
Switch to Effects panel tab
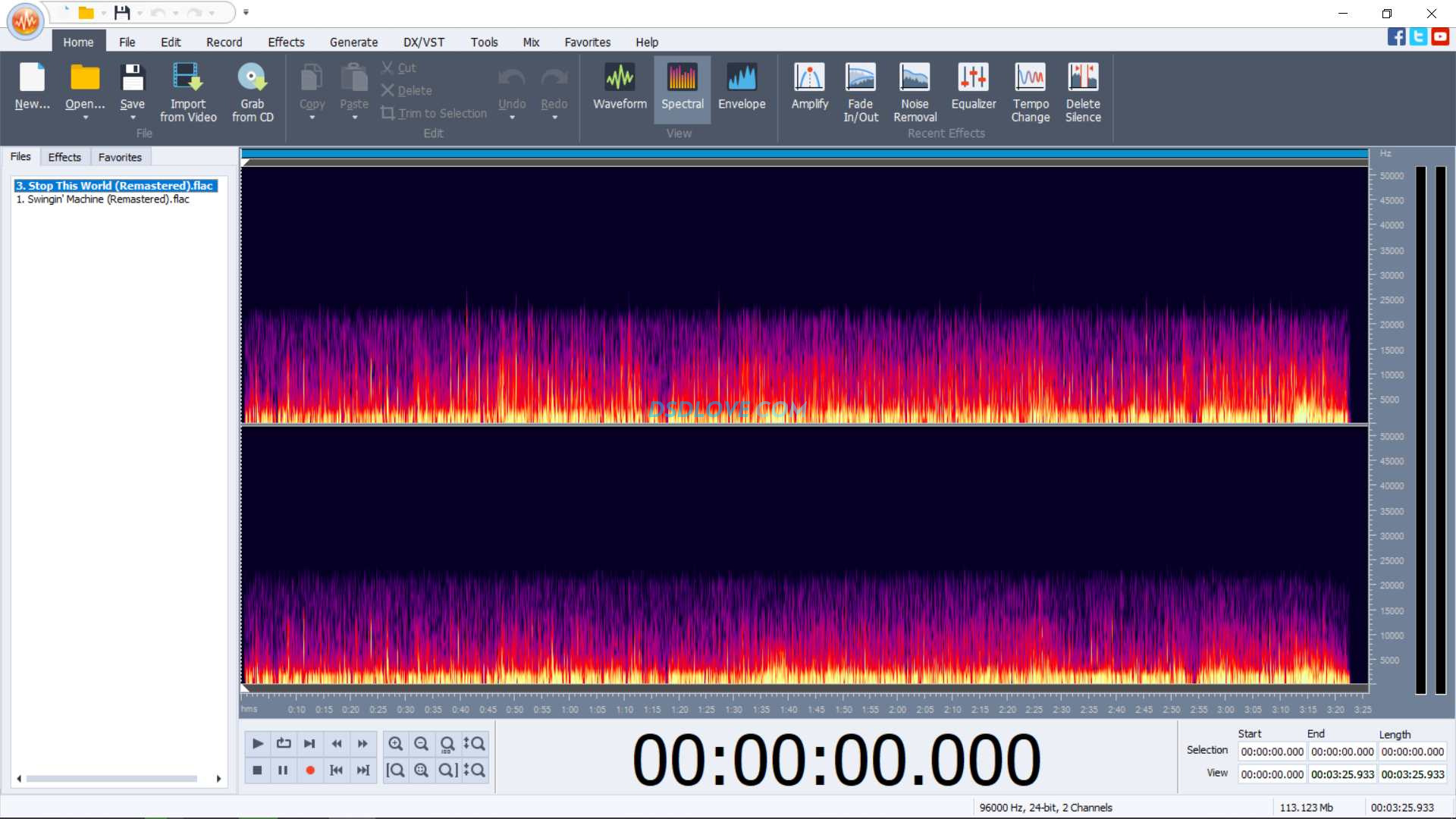pos(64,157)
